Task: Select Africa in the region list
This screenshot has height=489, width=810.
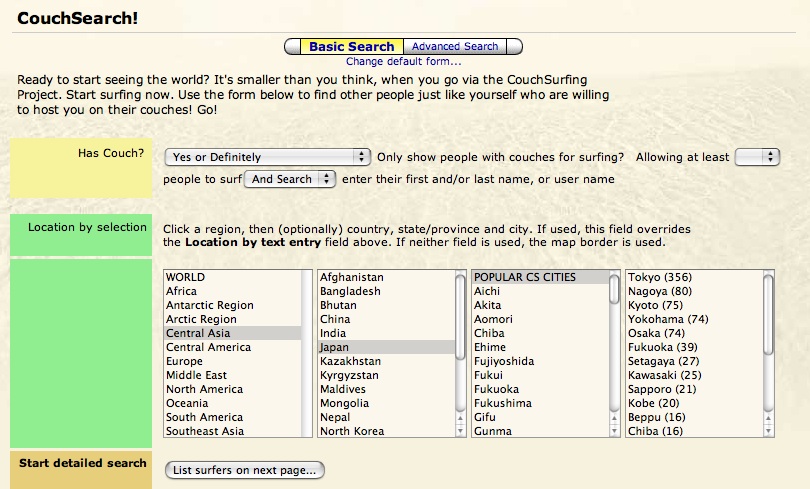Action: 233,291
